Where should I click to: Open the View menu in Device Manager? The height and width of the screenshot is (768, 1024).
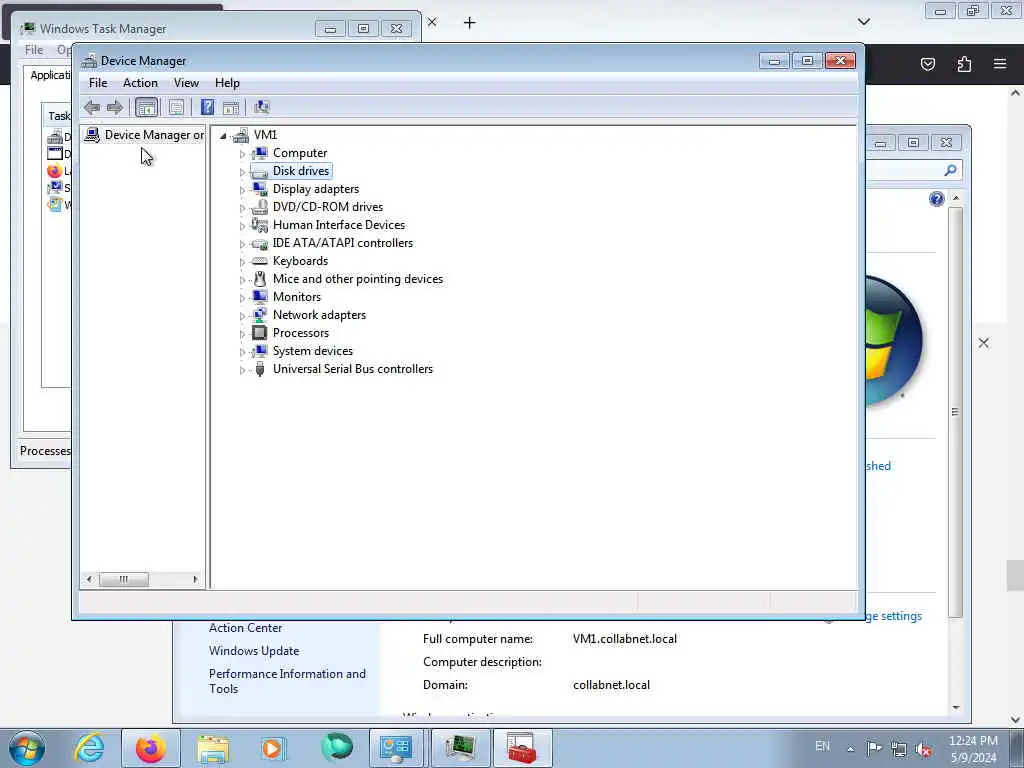point(186,83)
